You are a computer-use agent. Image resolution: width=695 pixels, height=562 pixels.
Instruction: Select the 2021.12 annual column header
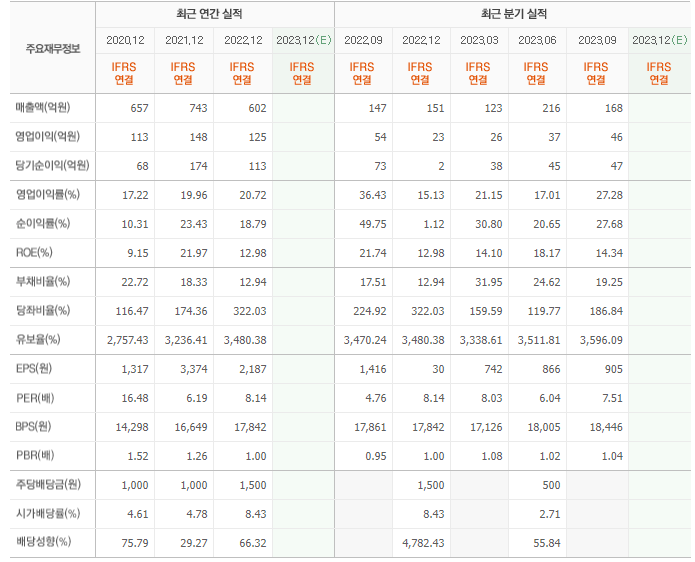184,40
